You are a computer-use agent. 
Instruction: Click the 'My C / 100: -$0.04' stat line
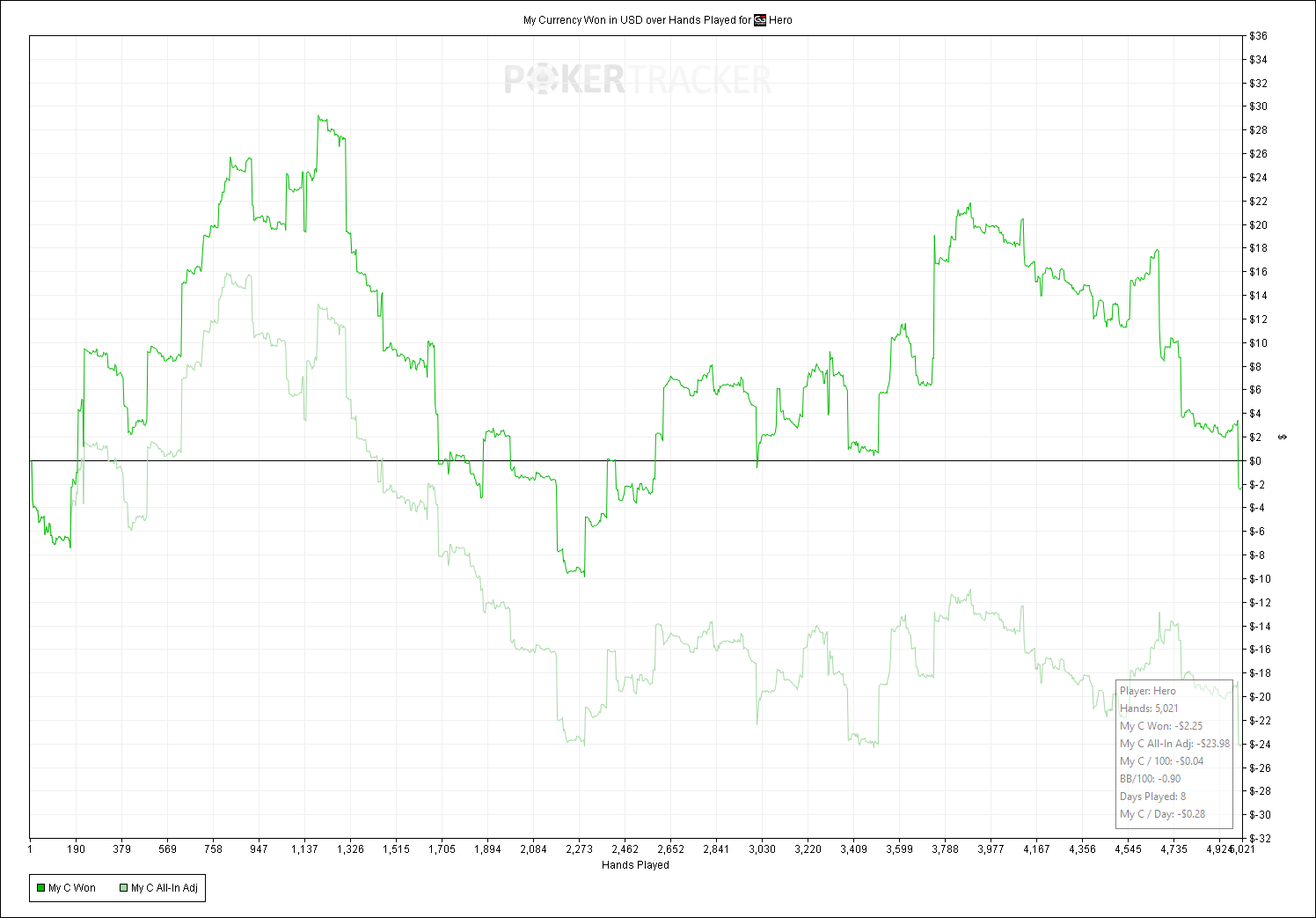(1161, 761)
